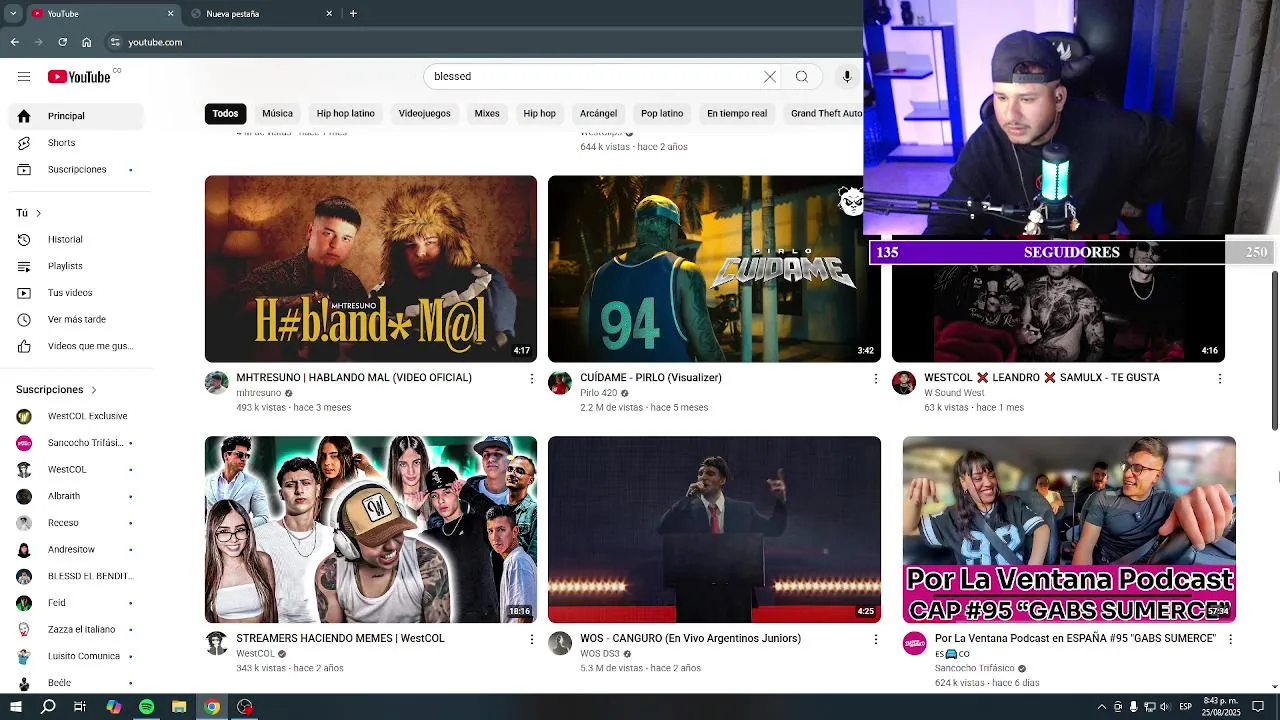1280x720 pixels.
Task: Select the Mixes filter chip
Action: click(487, 114)
